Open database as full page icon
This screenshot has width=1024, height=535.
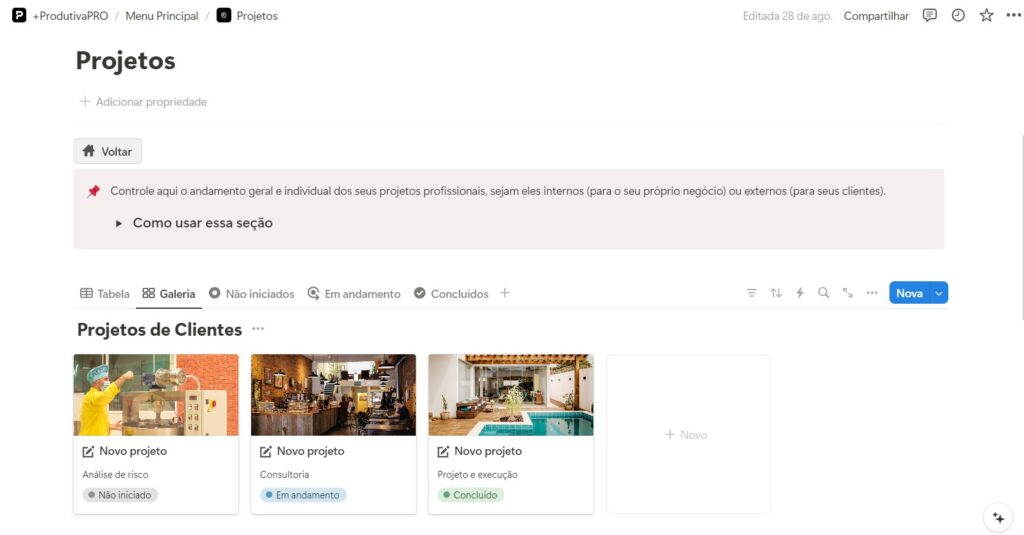point(848,293)
